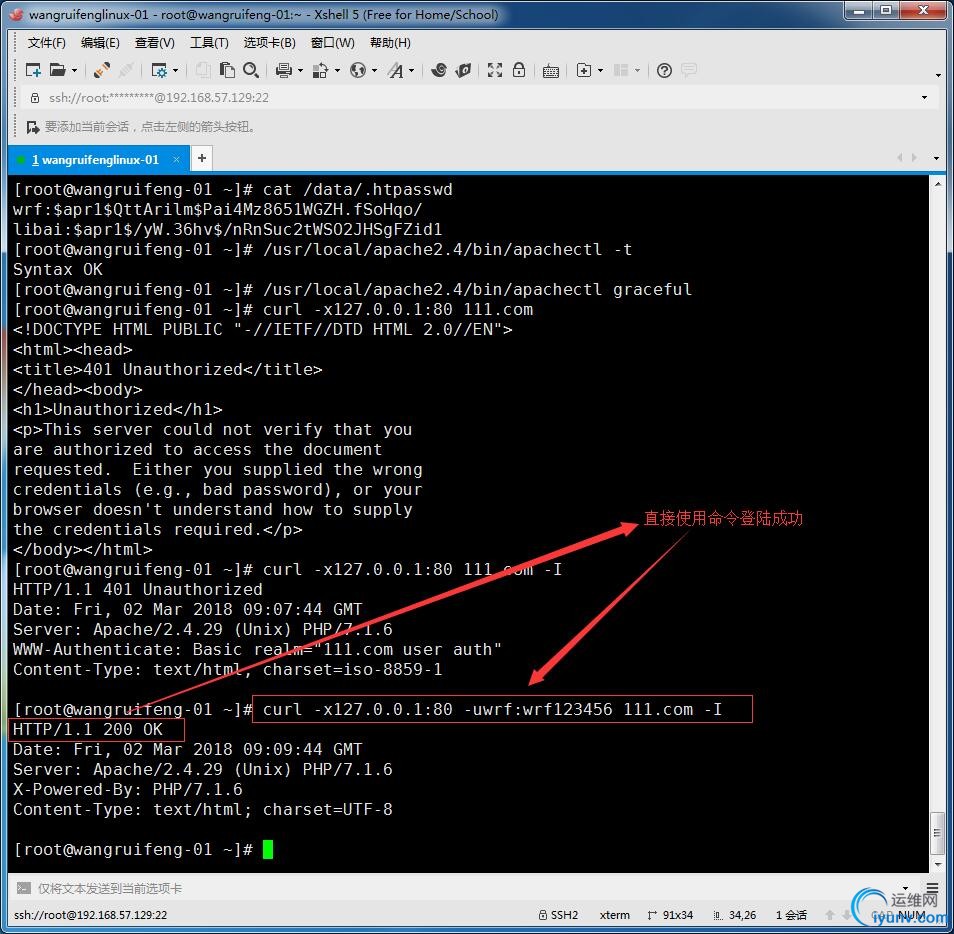Viewport: 954px width, 934px height.
Task: Click the greyed tab layout icon
Action: click(621, 71)
